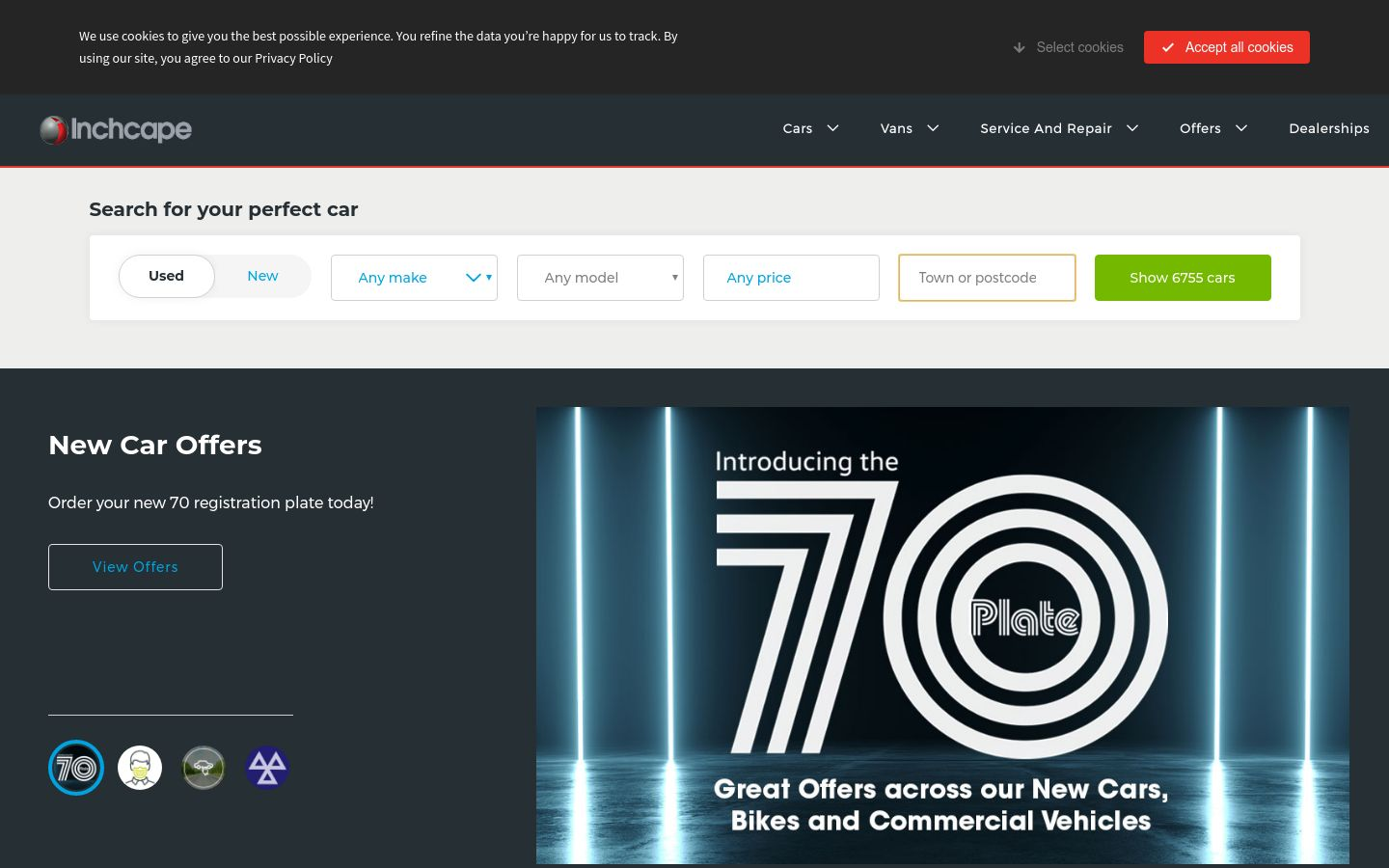Image resolution: width=1389 pixels, height=868 pixels.
Task: Open the Cars navigation item
Action: [x=798, y=128]
